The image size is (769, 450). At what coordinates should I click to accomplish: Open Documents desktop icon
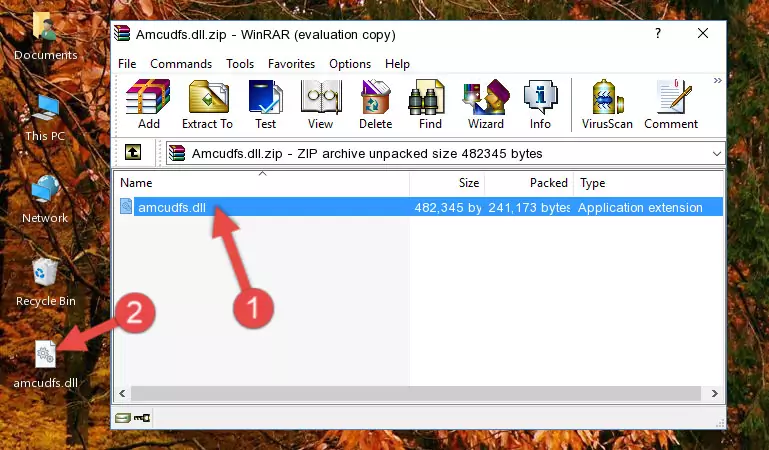[x=45, y=37]
